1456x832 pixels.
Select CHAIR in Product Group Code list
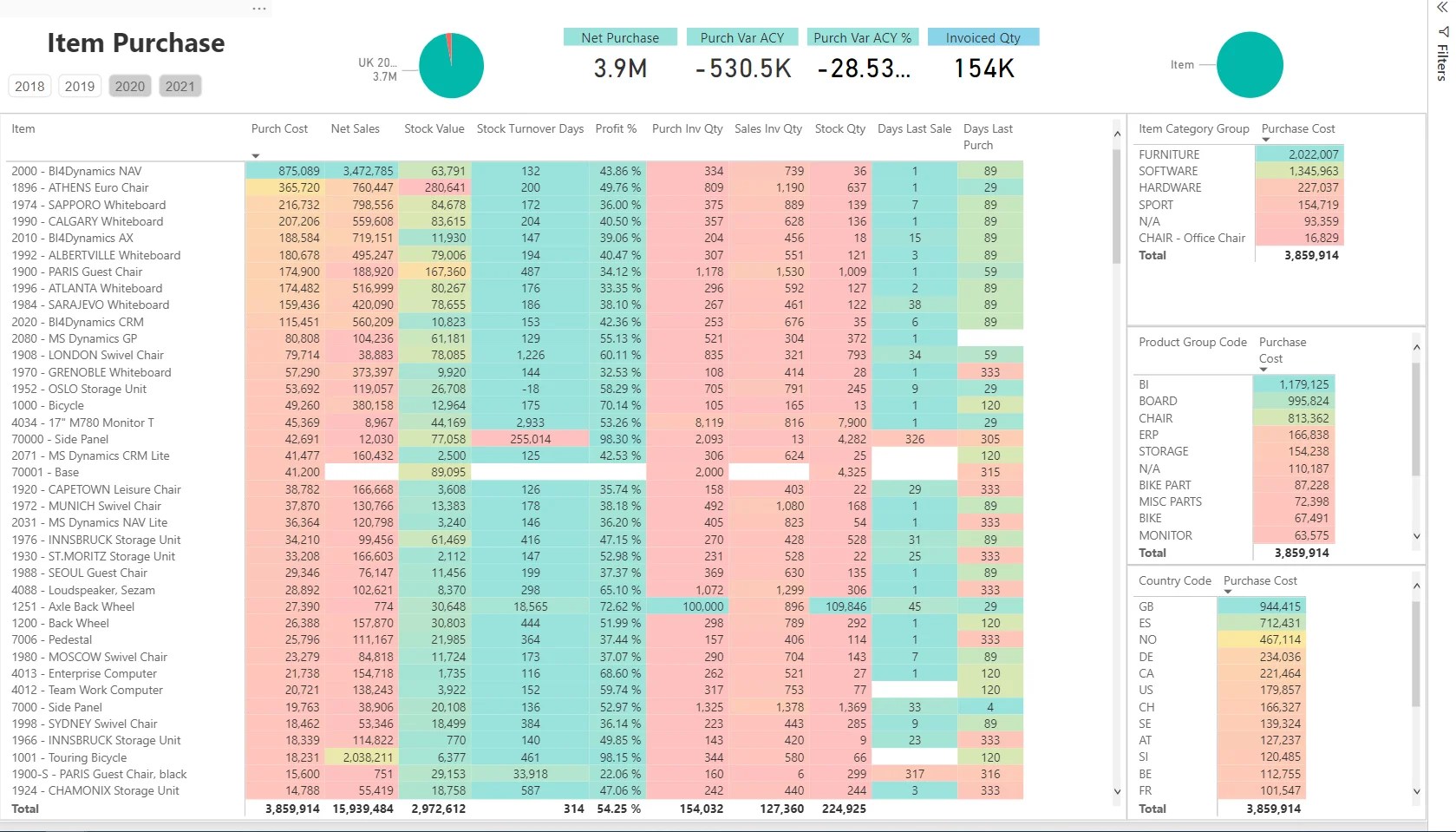point(1155,418)
